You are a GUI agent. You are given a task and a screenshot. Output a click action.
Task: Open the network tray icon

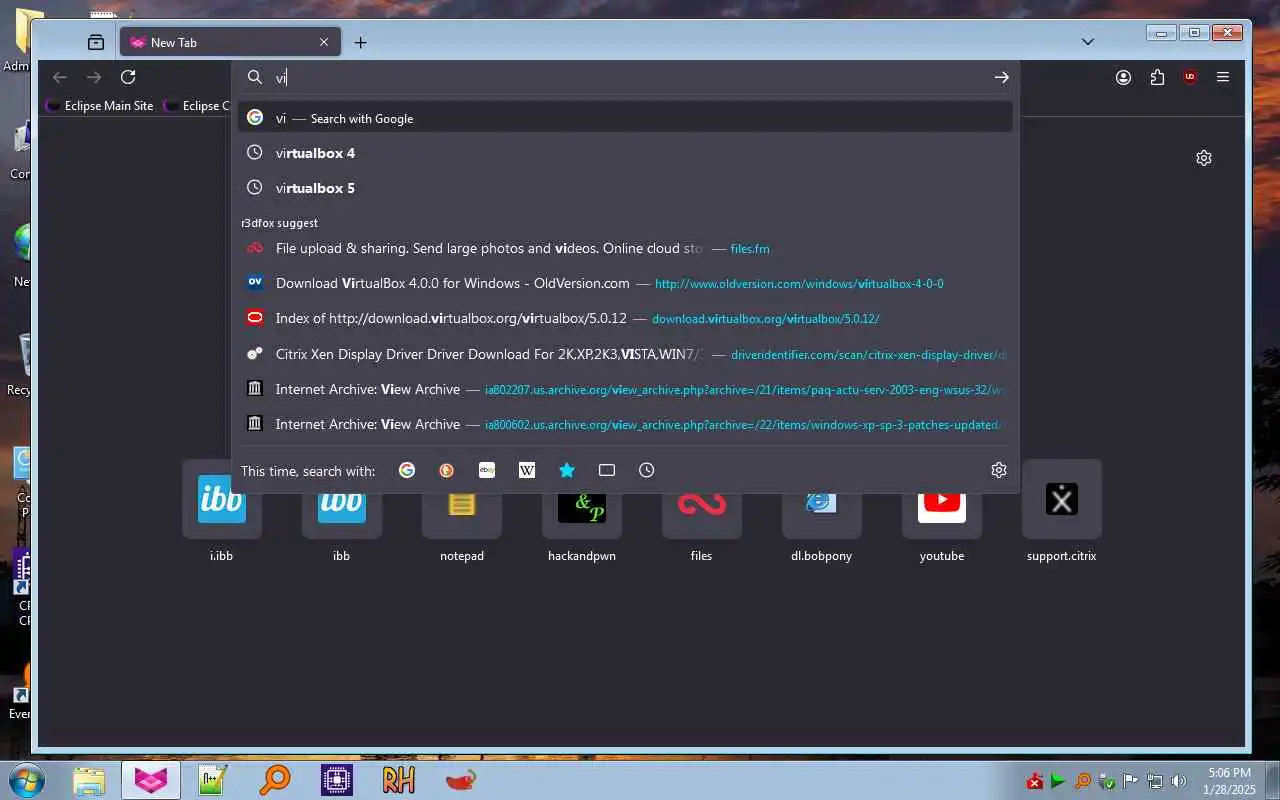click(1155, 781)
